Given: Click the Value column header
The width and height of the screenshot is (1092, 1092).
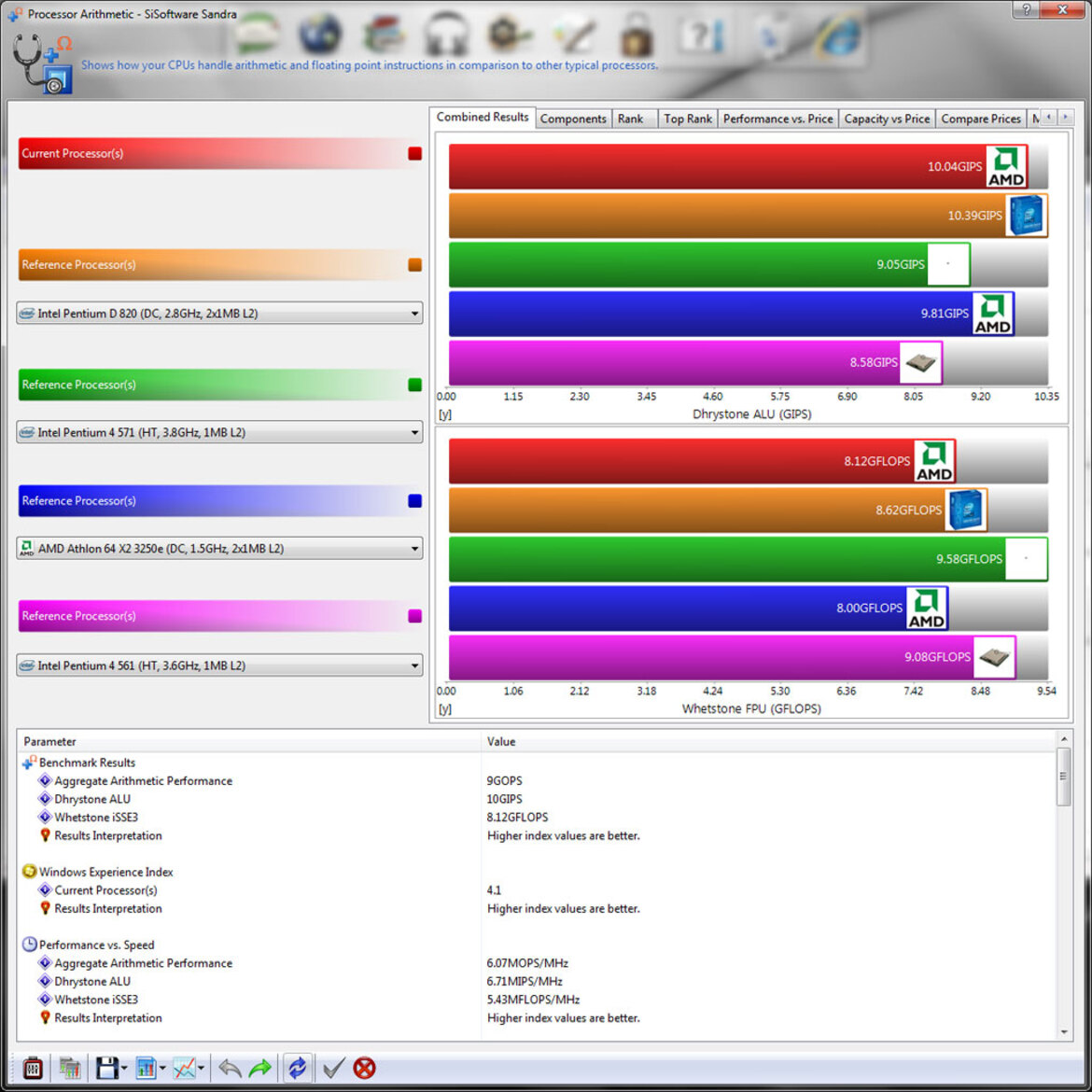Looking at the screenshot, I should click(x=768, y=741).
